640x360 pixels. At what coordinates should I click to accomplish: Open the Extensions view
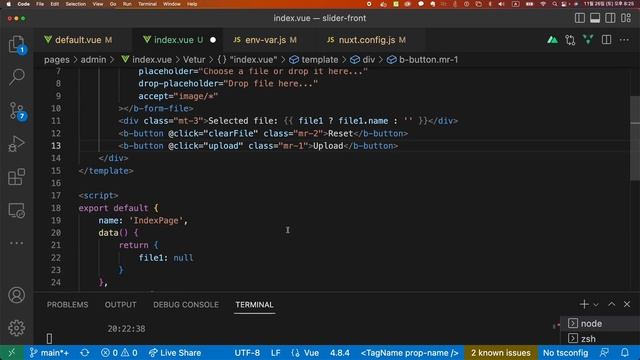tap(16, 177)
